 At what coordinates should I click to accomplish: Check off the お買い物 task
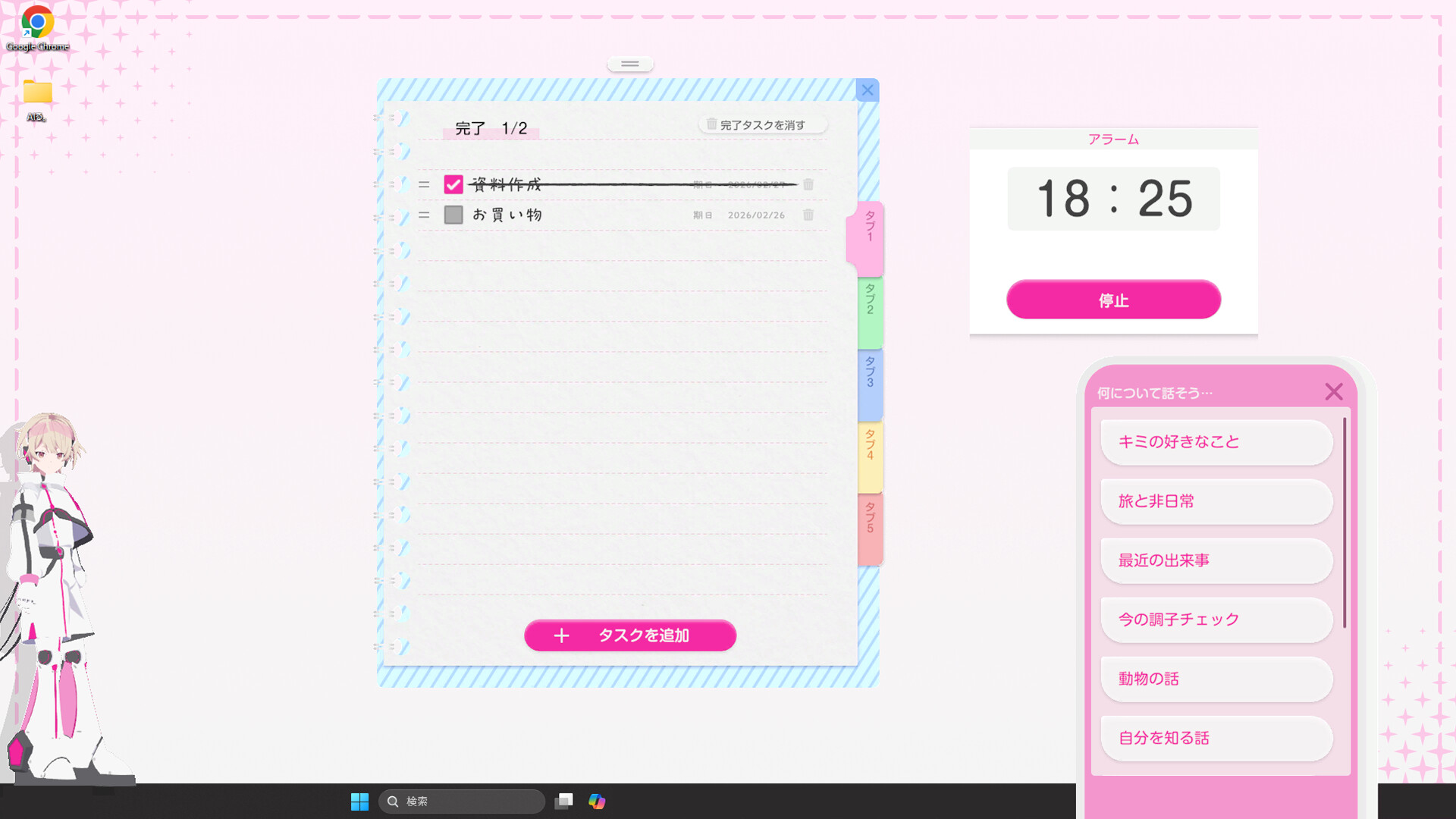click(453, 215)
